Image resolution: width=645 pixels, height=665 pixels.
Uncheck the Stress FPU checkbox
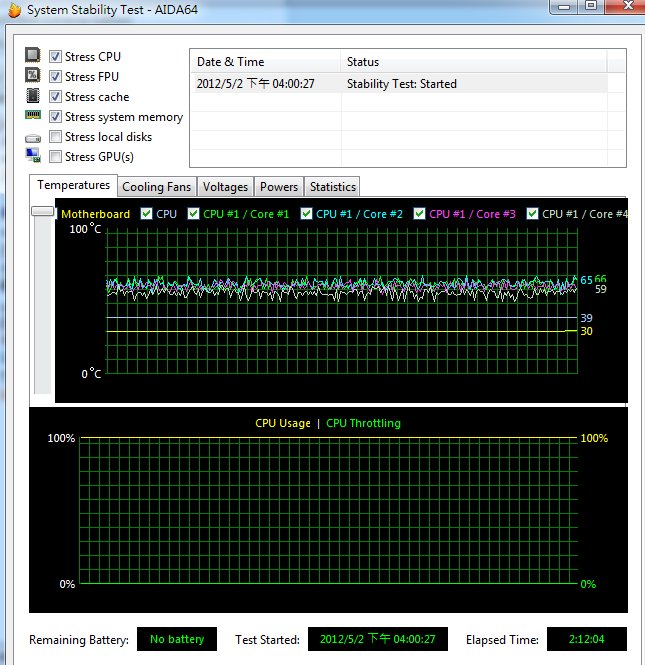55,76
